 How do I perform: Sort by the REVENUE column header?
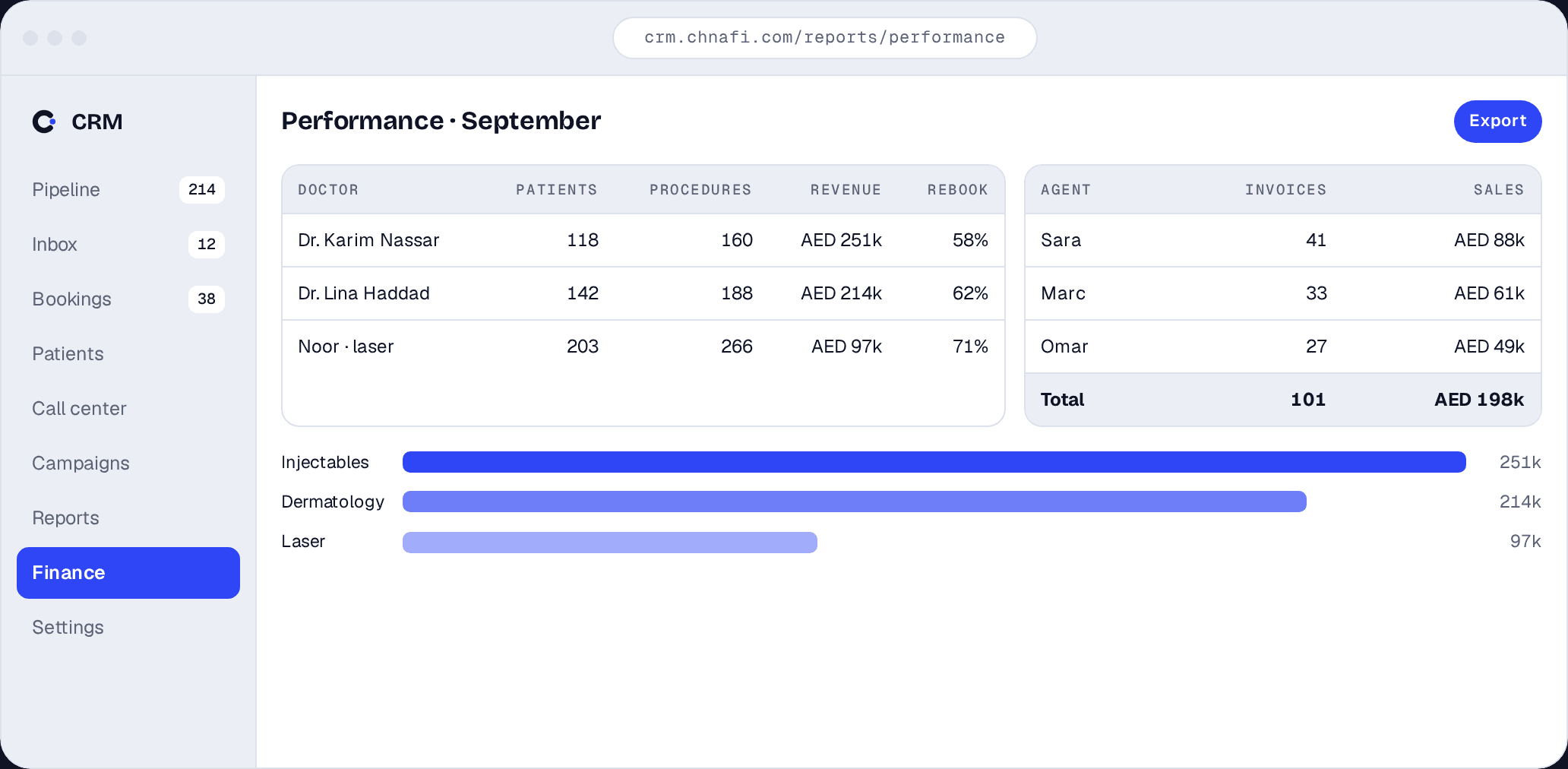(x=846, y=190)
